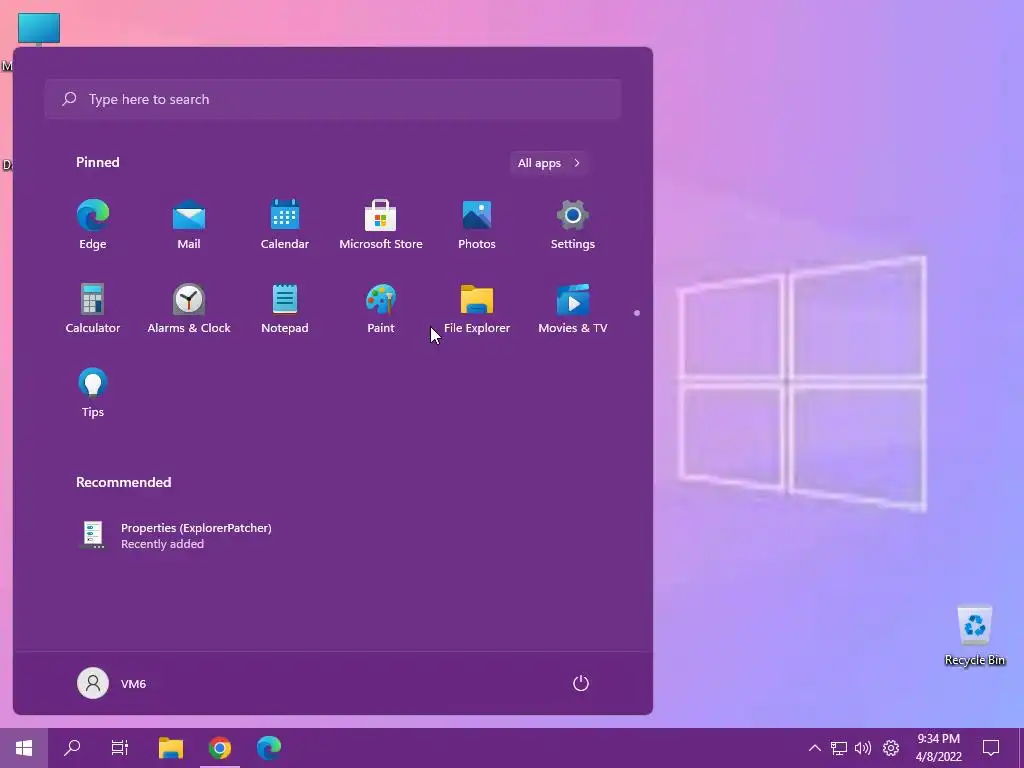The width and height of the screenshot is (1024, 768).
Task: Launch the pinned Mail app
Action: pyautogui.click(x=189, y=225)
